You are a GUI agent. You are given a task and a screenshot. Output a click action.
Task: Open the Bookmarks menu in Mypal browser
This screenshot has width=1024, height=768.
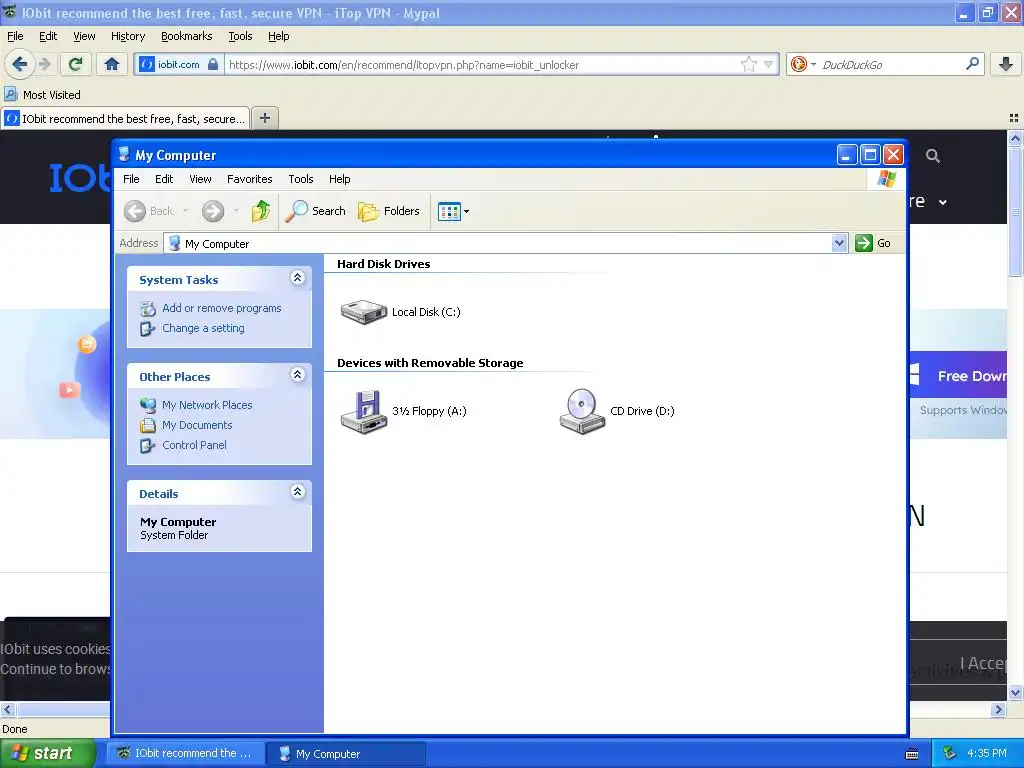coord(187,37)
